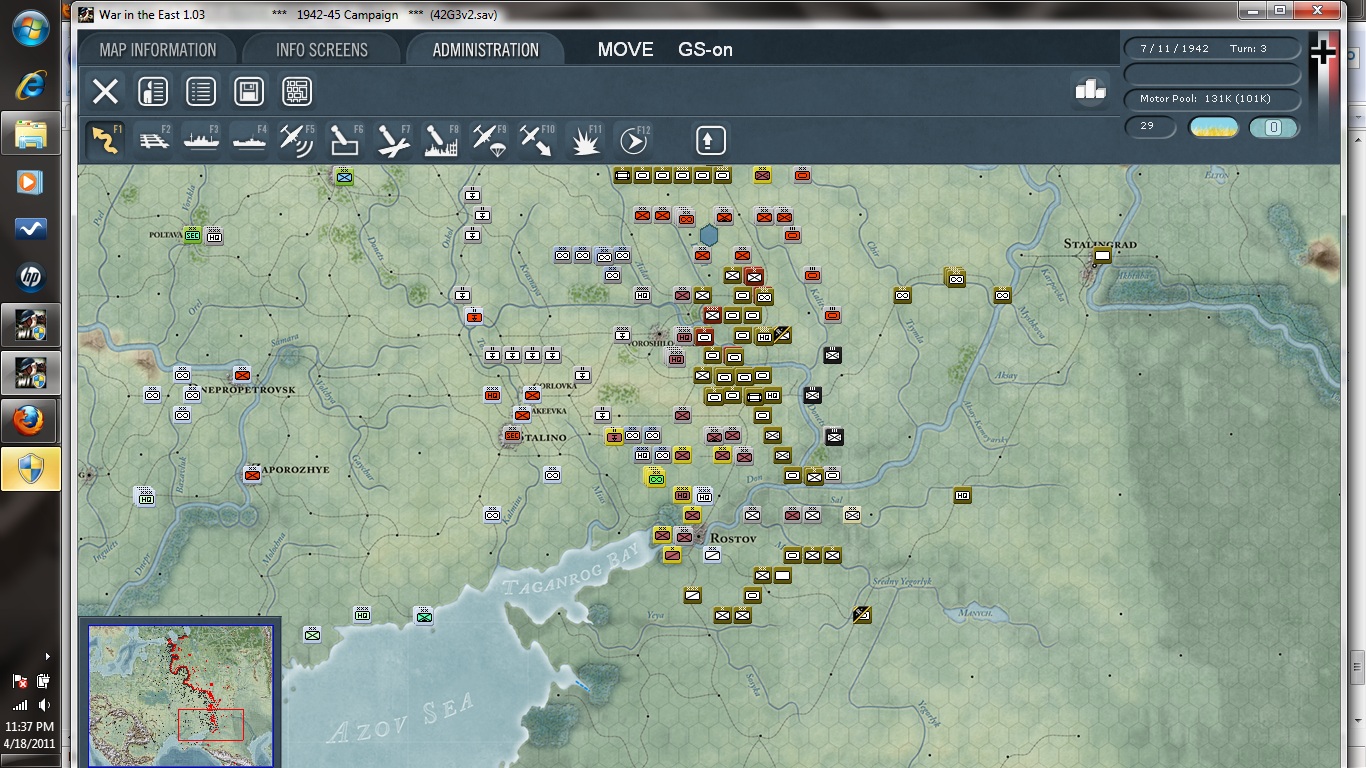Open the list screen icon
The height and width of the screenshot is (768, 1366).
tap(201, 92)
